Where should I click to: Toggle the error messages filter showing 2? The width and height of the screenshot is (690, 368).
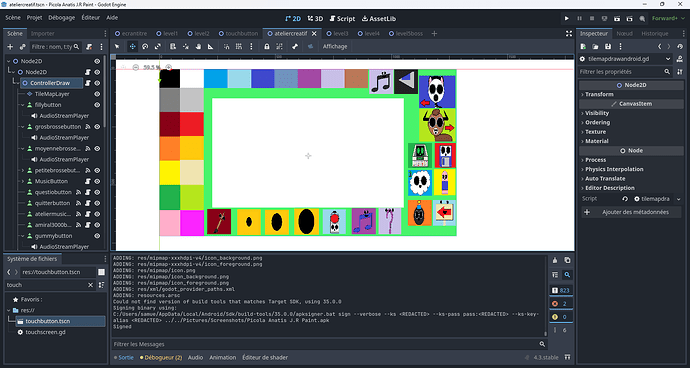(x=561, y=304)
